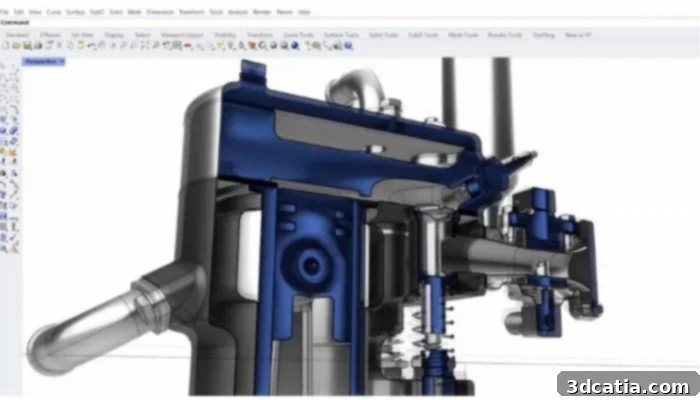Click the Open file folder icon
The height and width of the screenshot is (400, 700).
16,46
